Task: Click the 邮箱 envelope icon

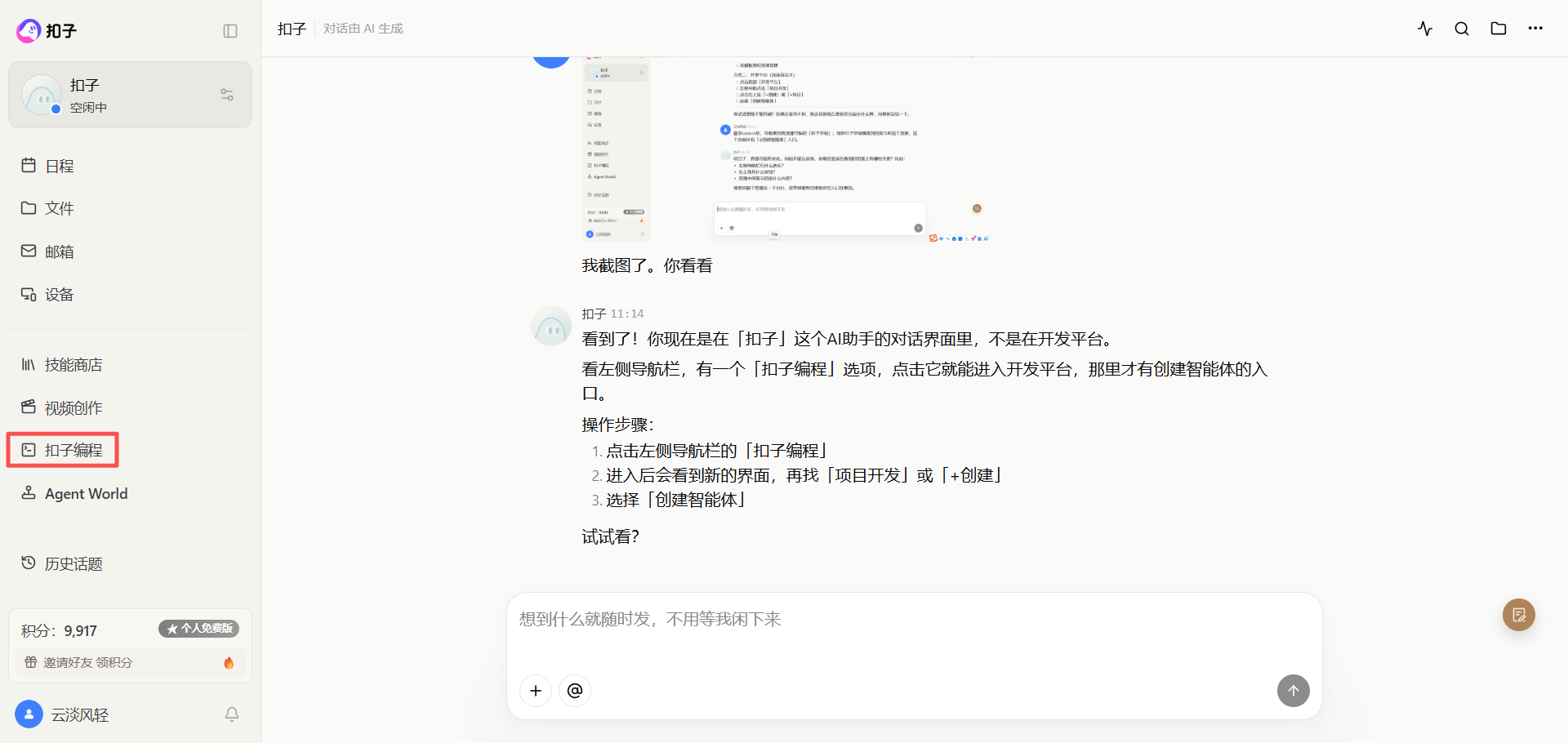Action: (29, 251)
